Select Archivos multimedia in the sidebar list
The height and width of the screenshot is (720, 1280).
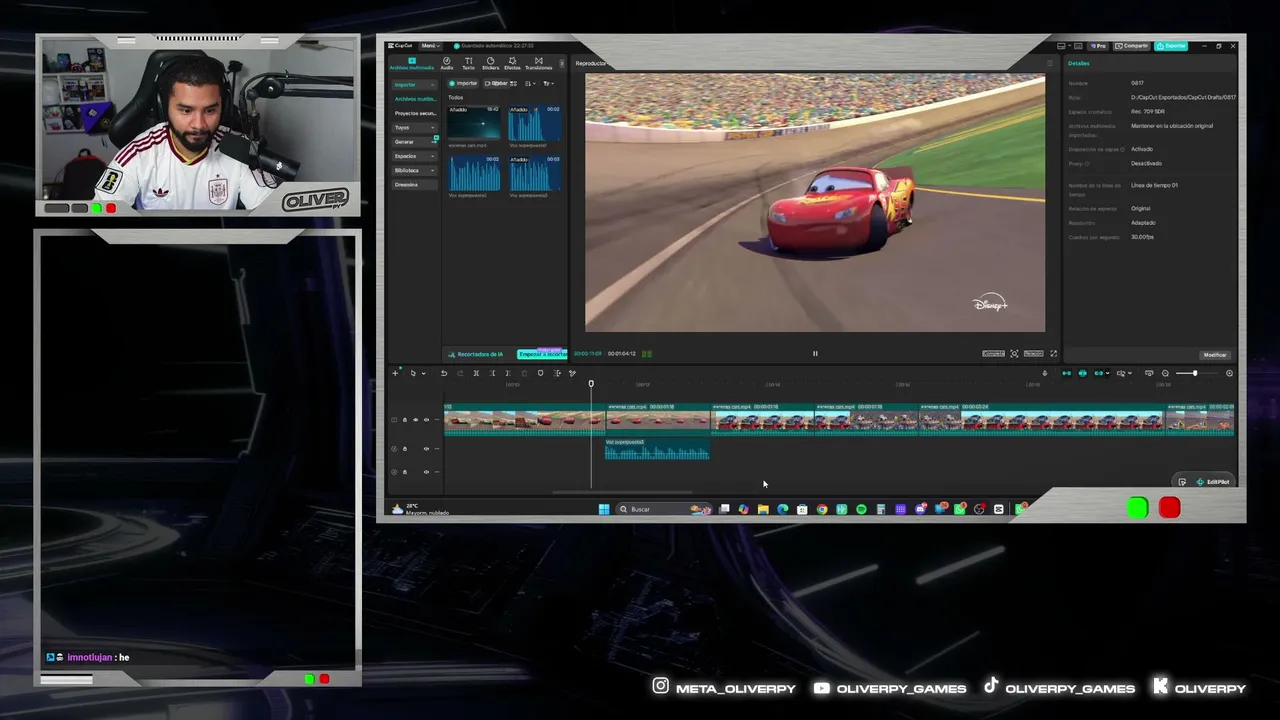415,99
